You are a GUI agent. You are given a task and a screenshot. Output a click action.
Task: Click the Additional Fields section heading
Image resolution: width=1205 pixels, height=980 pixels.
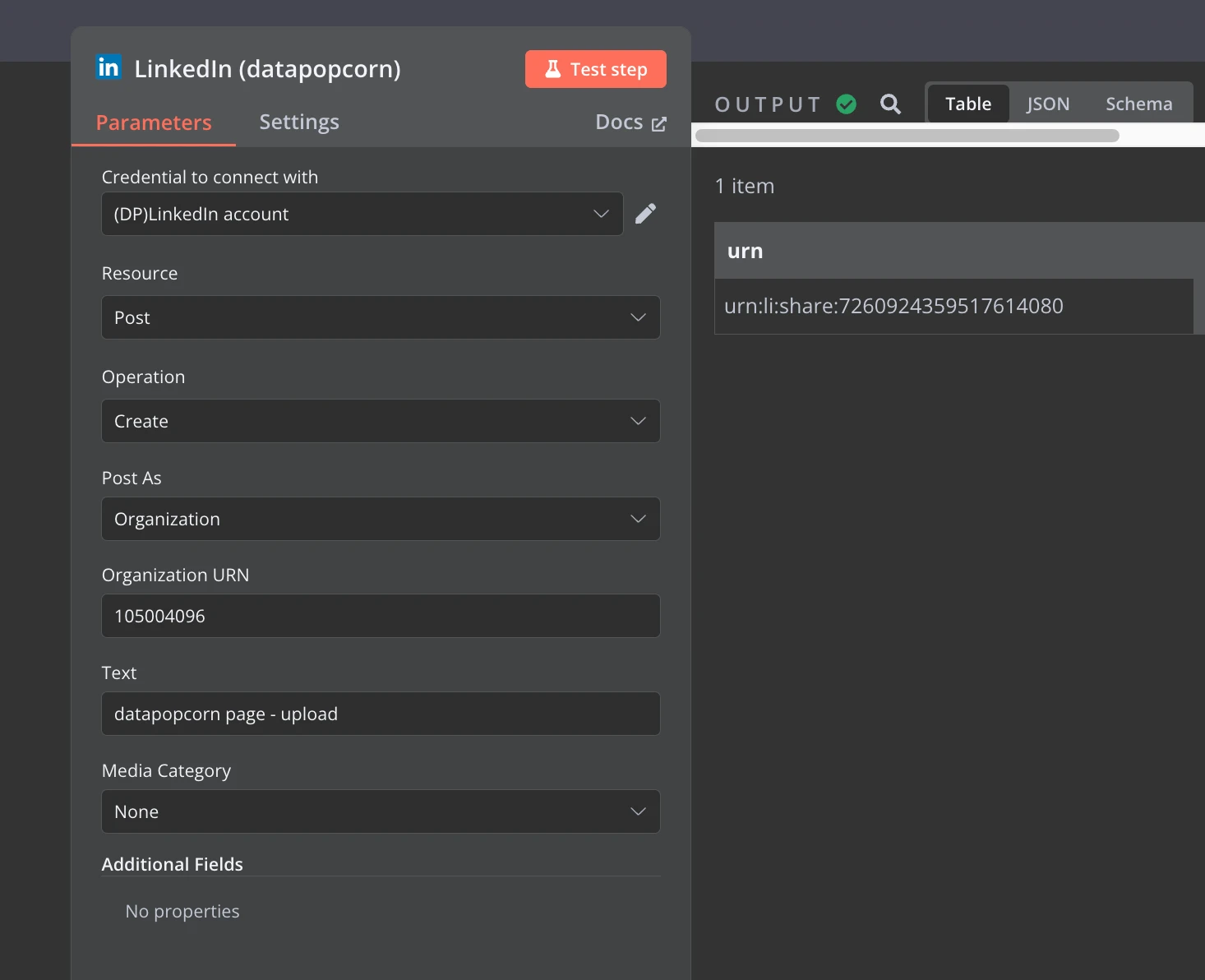pos(173,864)
